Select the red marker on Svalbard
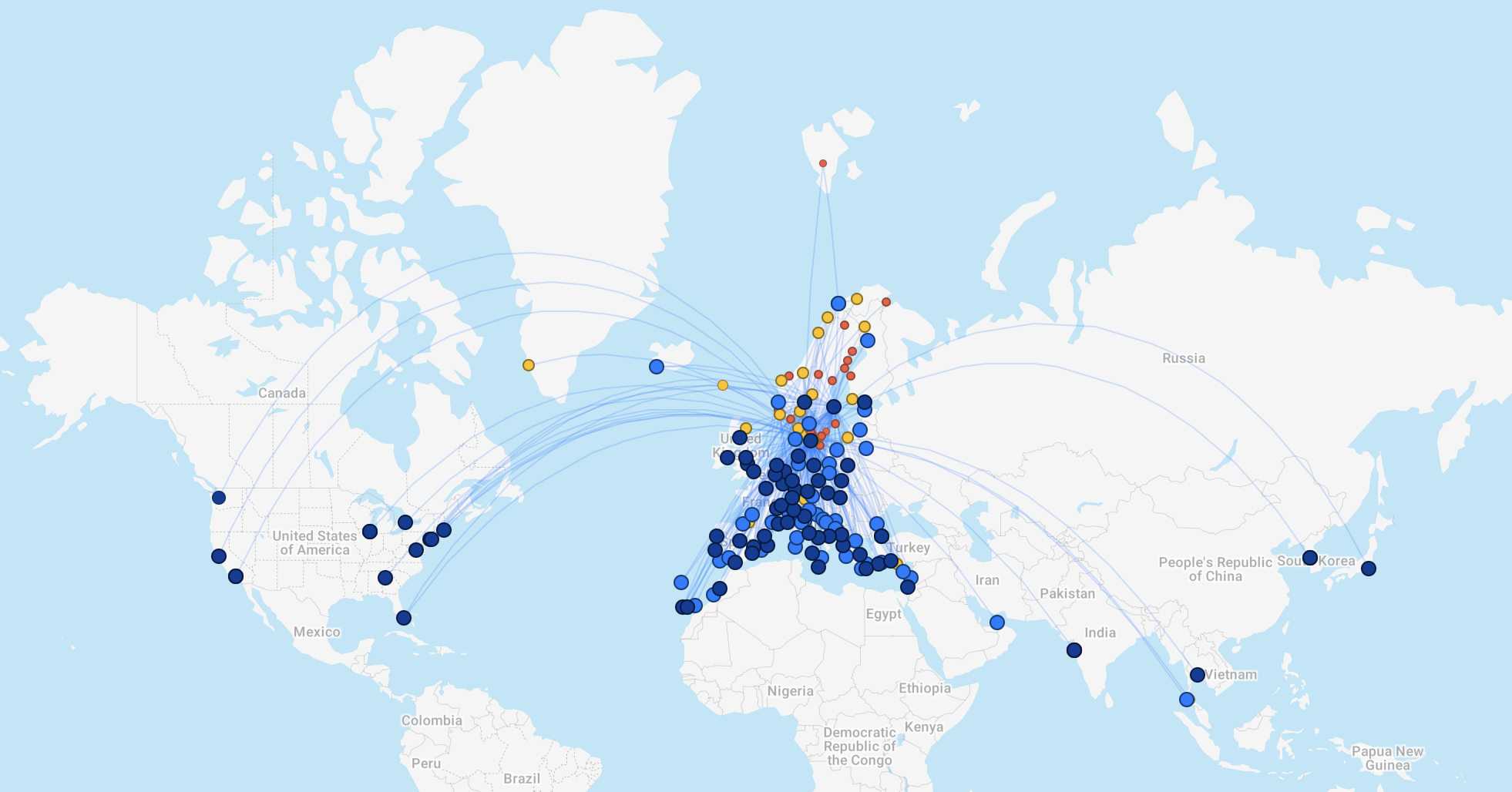The image size is (1512, 792). click(822, 163)
